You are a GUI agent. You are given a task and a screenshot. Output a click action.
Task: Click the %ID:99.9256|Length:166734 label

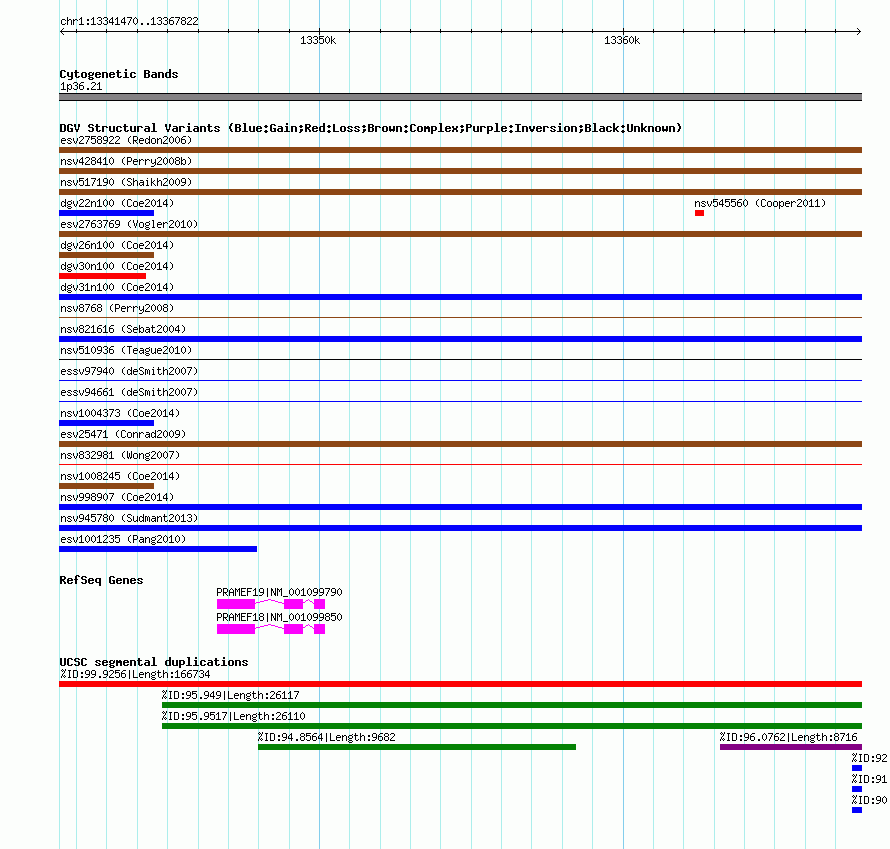(x=135, y=674)
